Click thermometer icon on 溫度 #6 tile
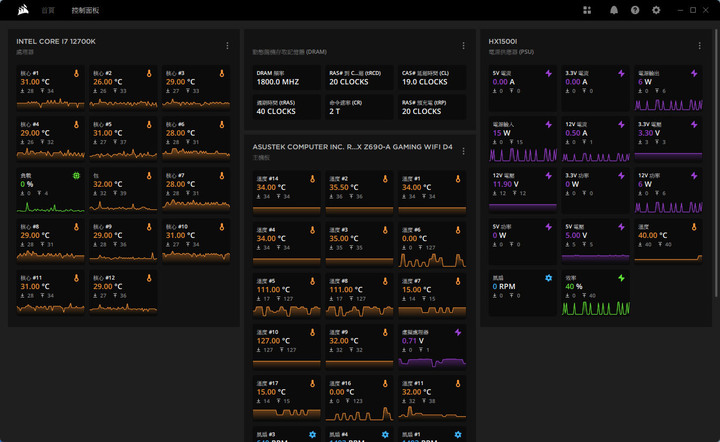 [x=457, y=230]
